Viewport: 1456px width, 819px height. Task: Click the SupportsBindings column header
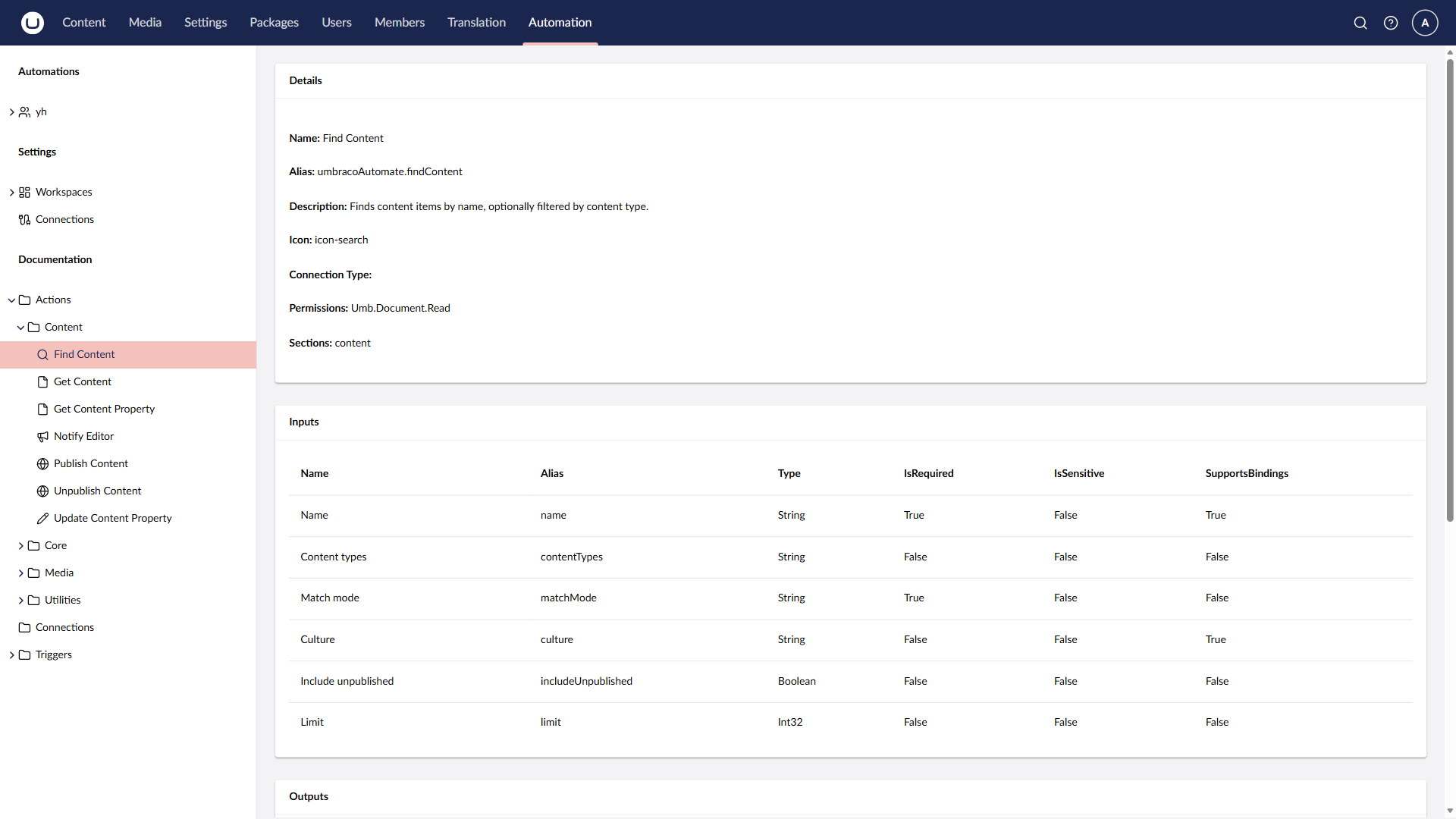click(x=1247, y=474)
